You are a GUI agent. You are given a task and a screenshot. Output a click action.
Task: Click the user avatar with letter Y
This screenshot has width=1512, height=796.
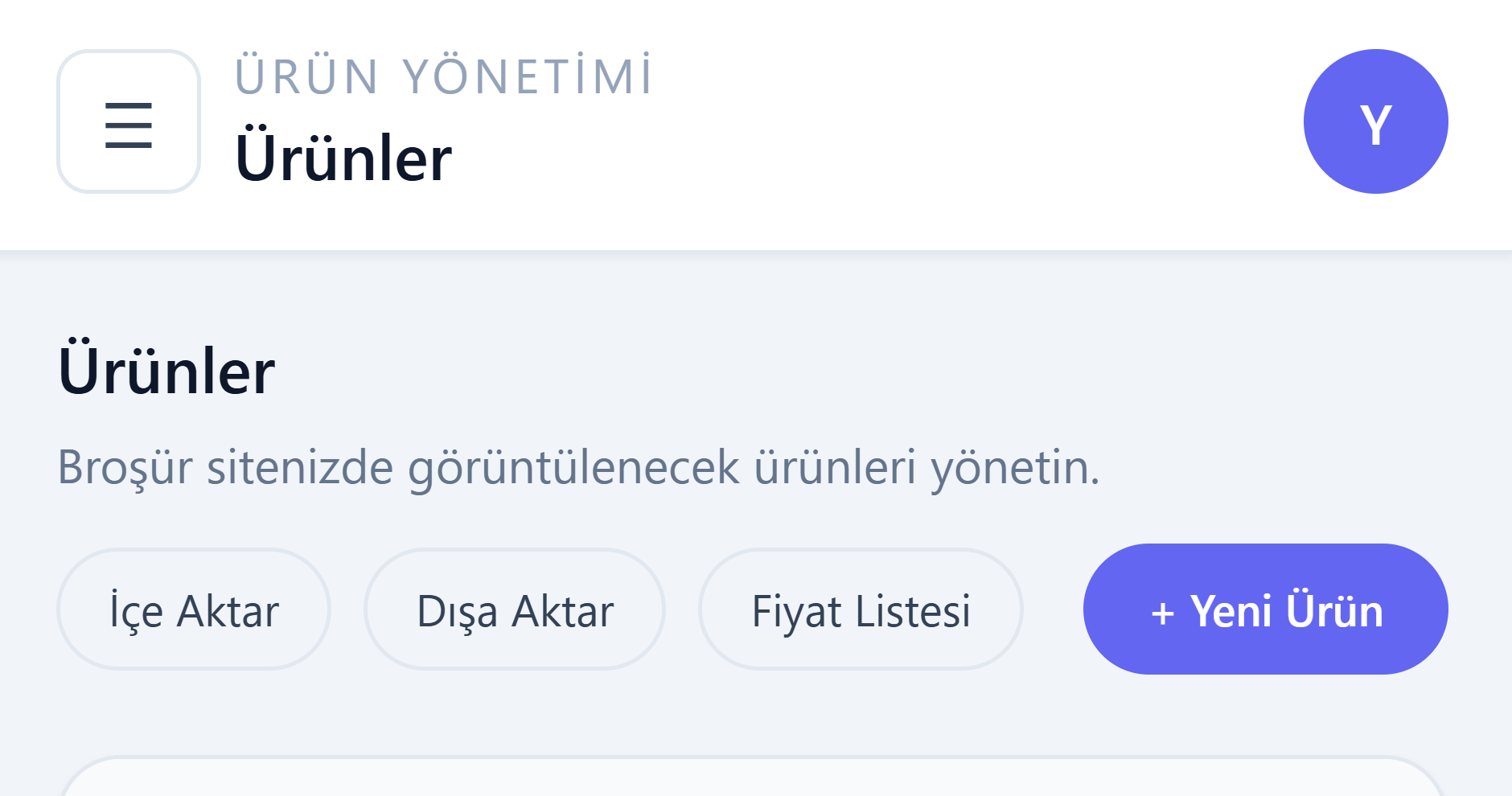tap(1375, 122)
